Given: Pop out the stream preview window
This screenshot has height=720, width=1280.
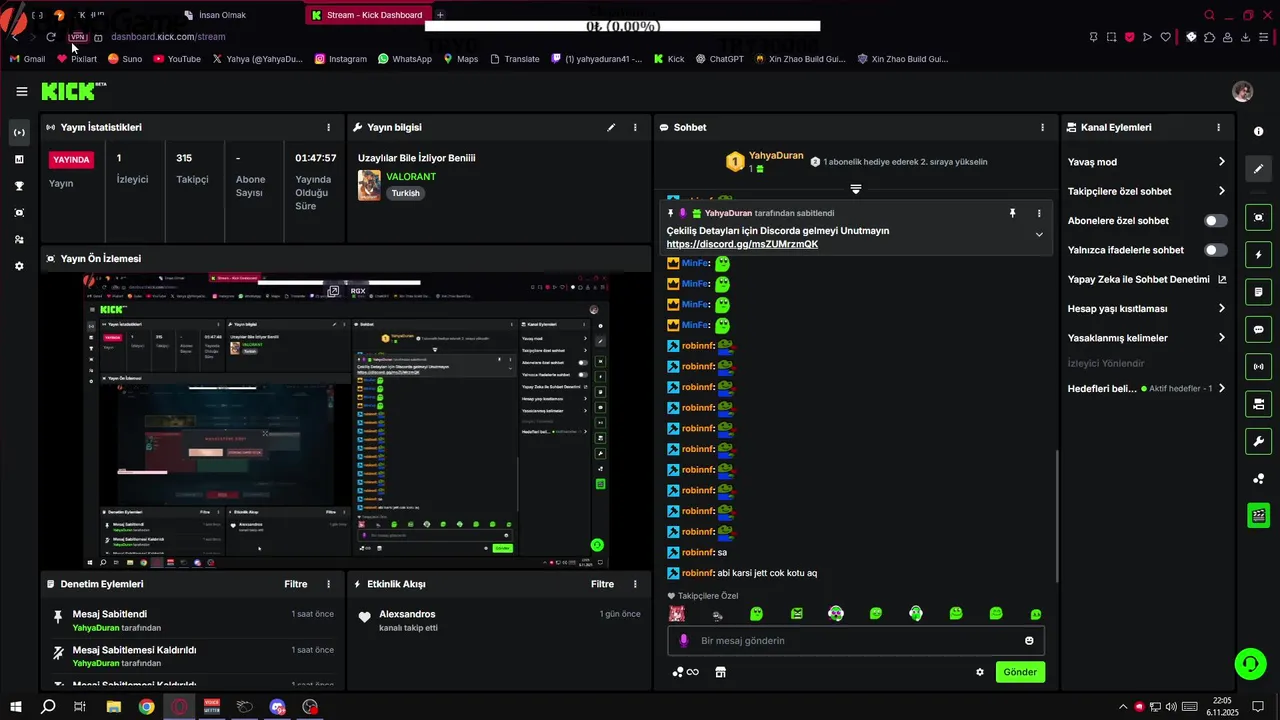Looking at the screenshot, I should point(334,291).
